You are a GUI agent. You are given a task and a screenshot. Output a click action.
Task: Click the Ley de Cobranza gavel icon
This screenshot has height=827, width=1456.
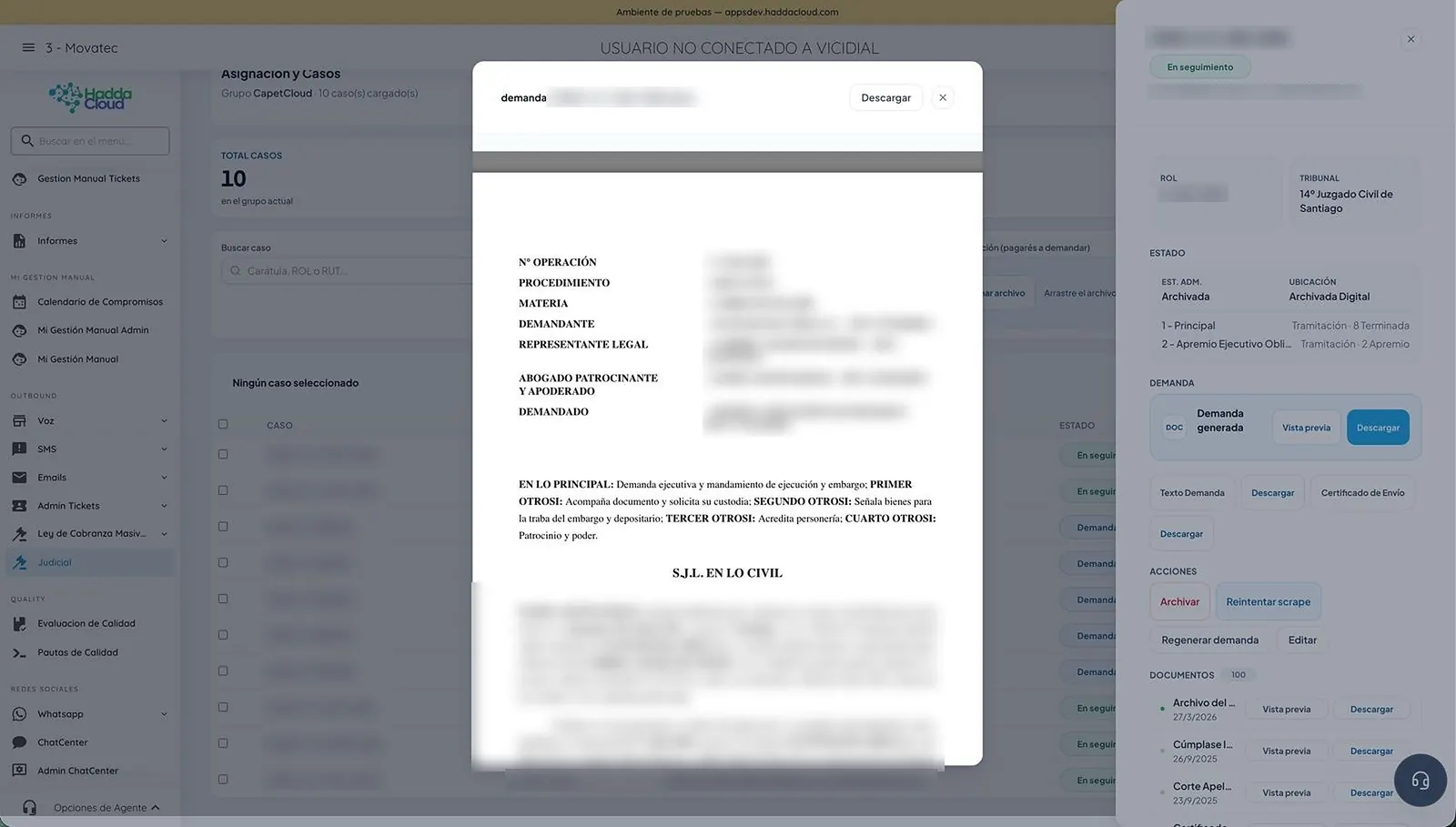(19, 534)
